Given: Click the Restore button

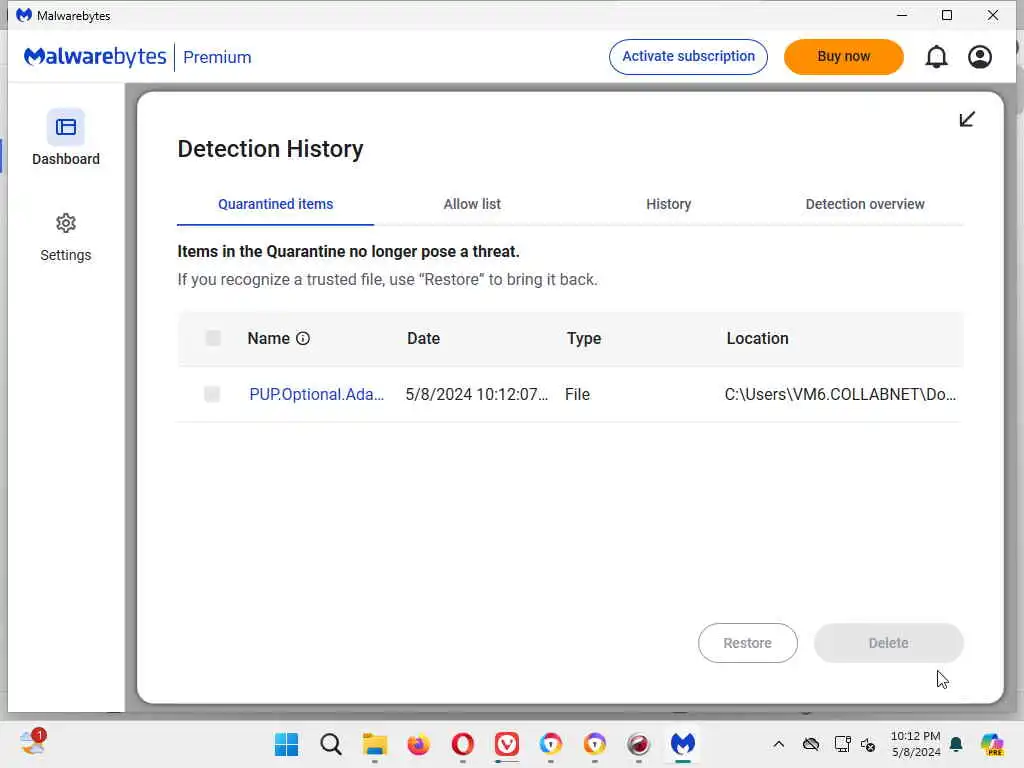Looking at the screenshot, I should 747,643.
